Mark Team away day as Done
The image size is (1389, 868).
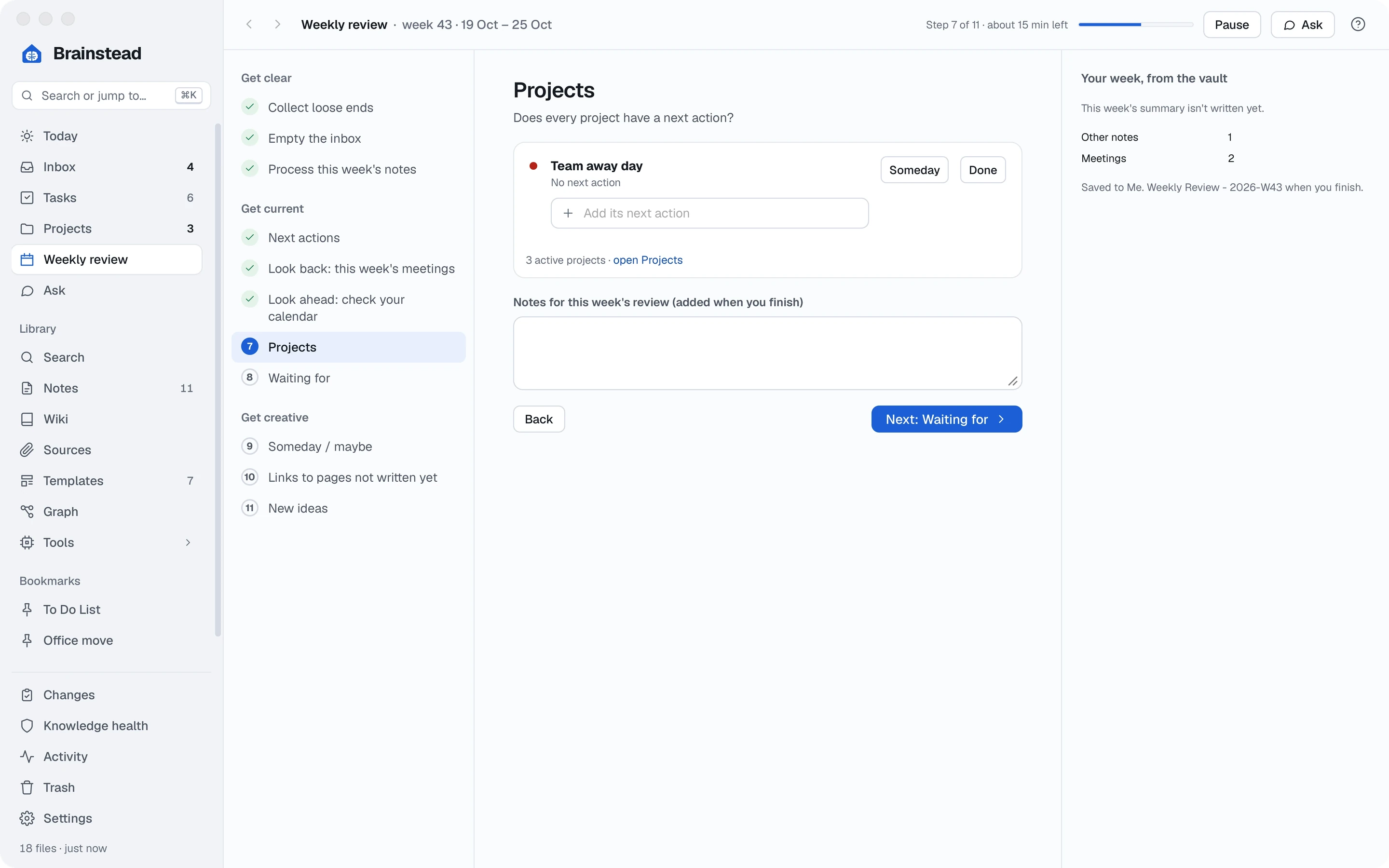982,170
